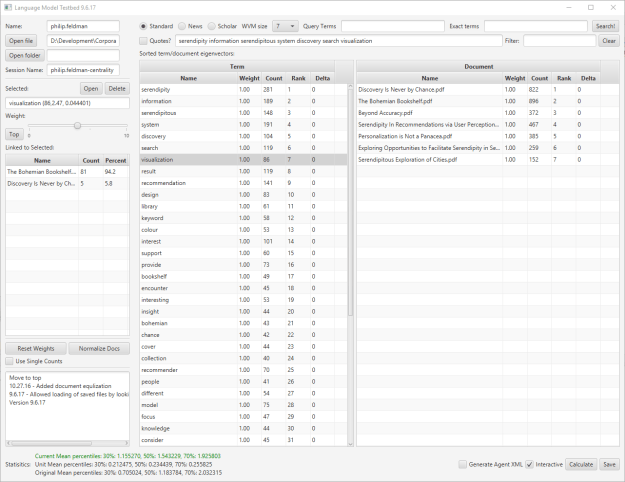The width and height of the screenshot is (625, 482).
Task: Toggle the Use Single Counts checkbox
Action: pos(10,360)
